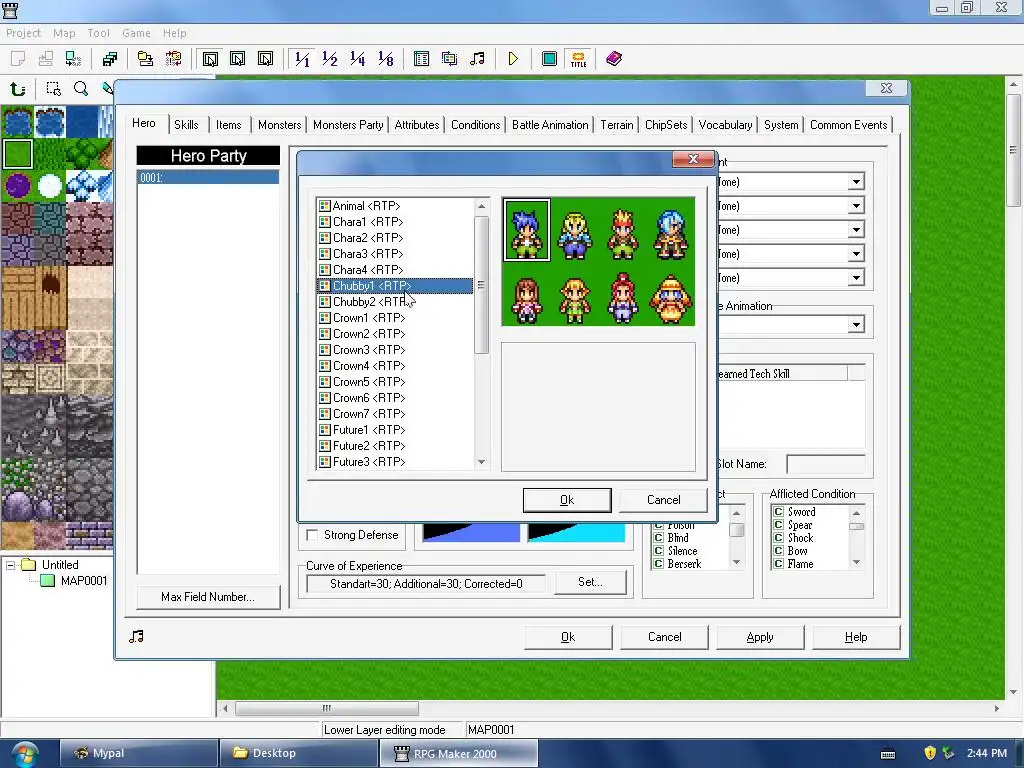Image resolution: width=1024 pixels, height=768 pixels.
Task: Click the down arrow of the character set list
Action: tap(481, 462)
